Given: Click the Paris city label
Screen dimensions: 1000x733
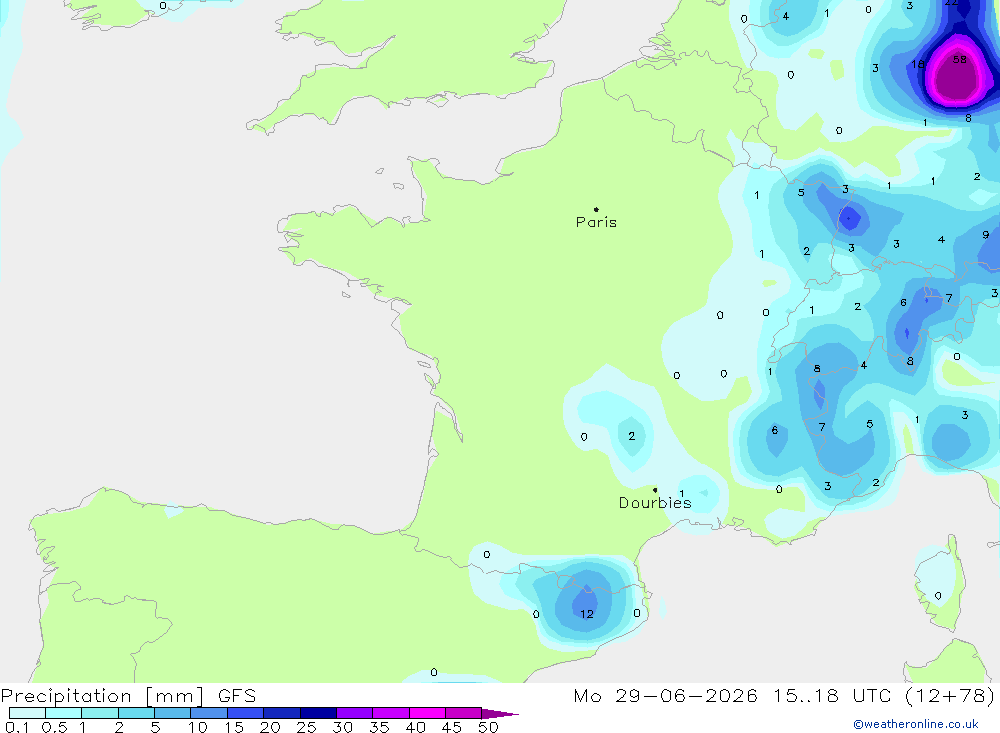Looking at the screenshot, I should pyautogui.click(x=596, y=222).
